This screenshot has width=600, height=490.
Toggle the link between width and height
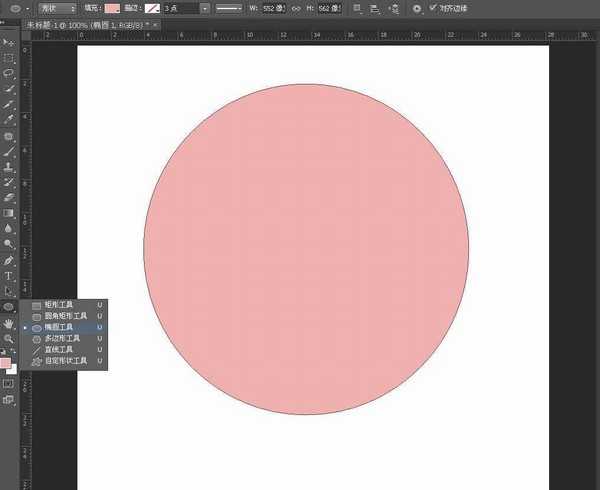pos(295,8)
